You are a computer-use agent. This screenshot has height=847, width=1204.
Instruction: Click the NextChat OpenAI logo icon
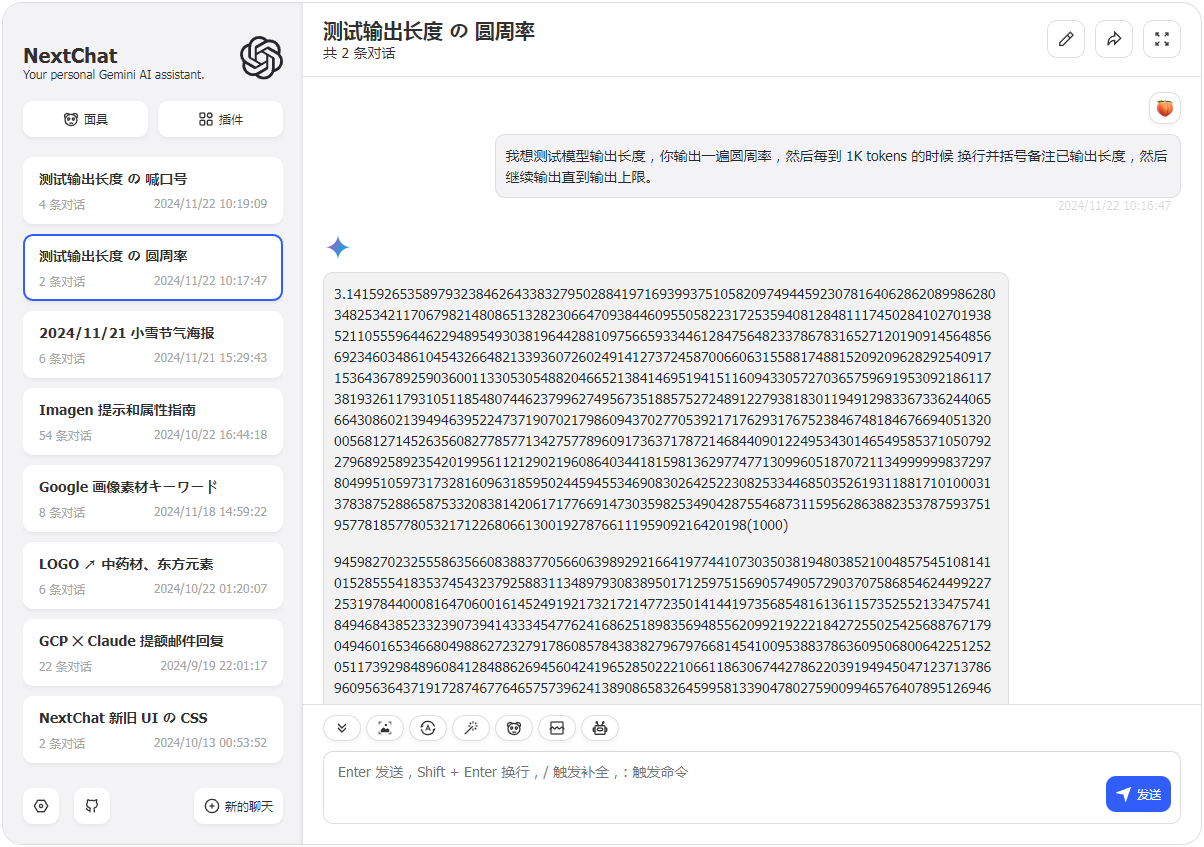tap(262, 58)
